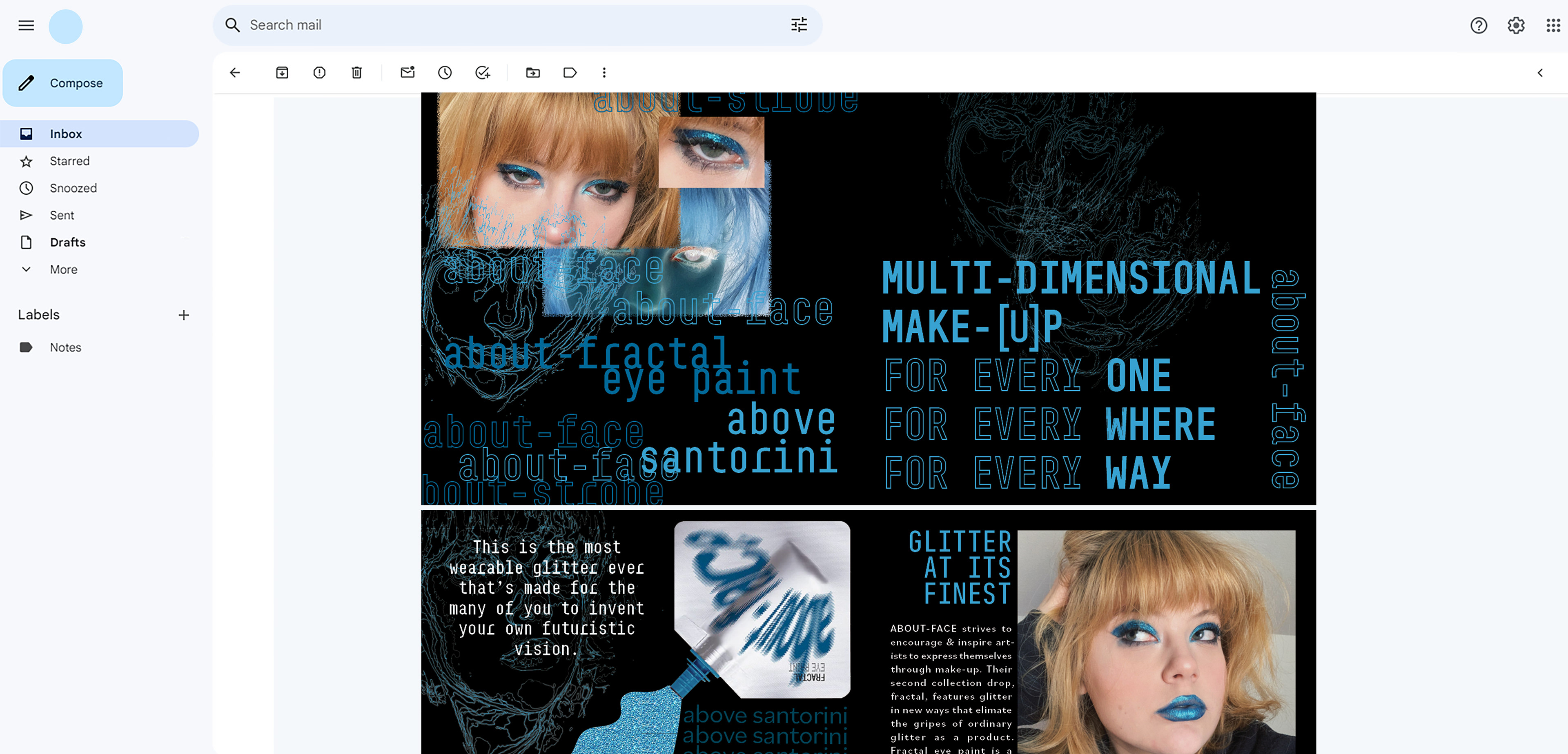Image resolution: width=1568 pixels, height=754 pixels.
Task: Click the model portrait with blue lips
Action: click(1156, 641)
